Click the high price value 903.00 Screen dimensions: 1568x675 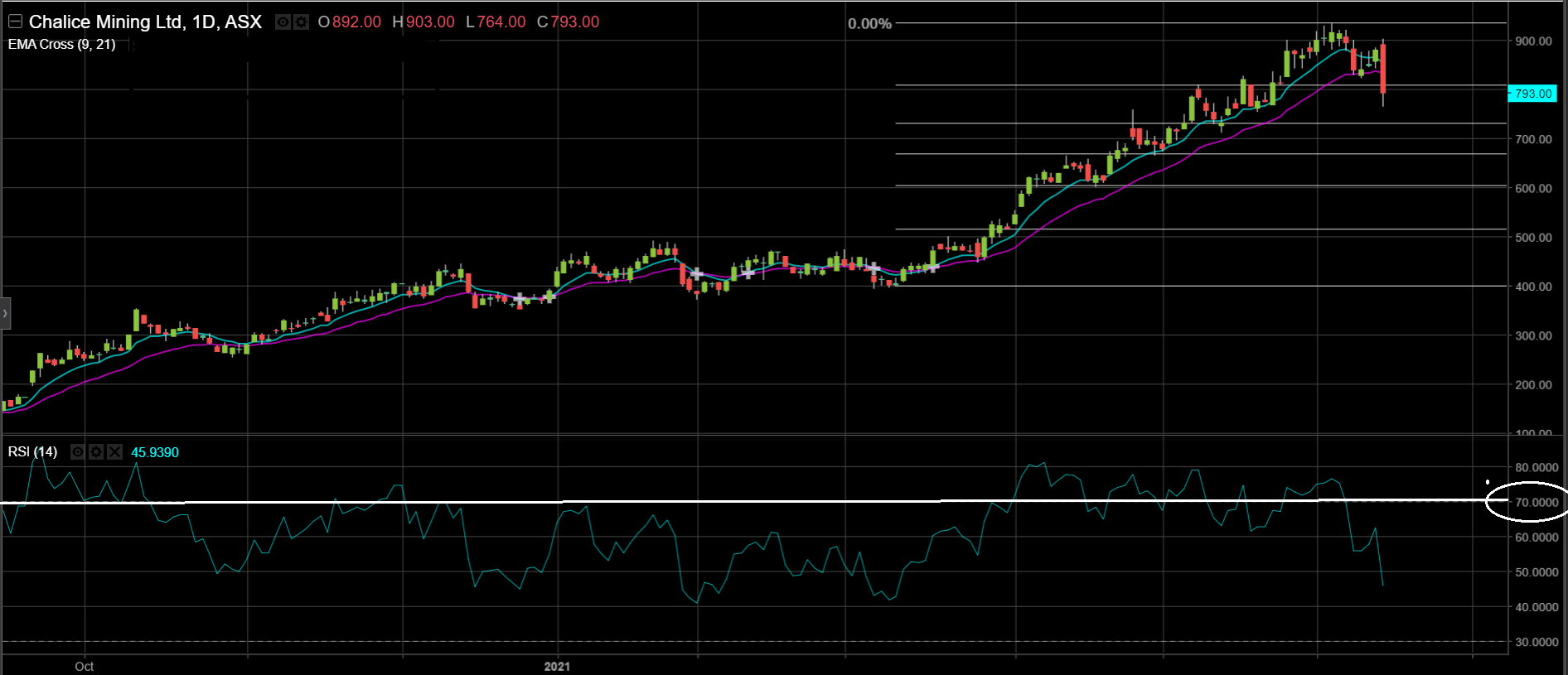[x=430, y=22]
